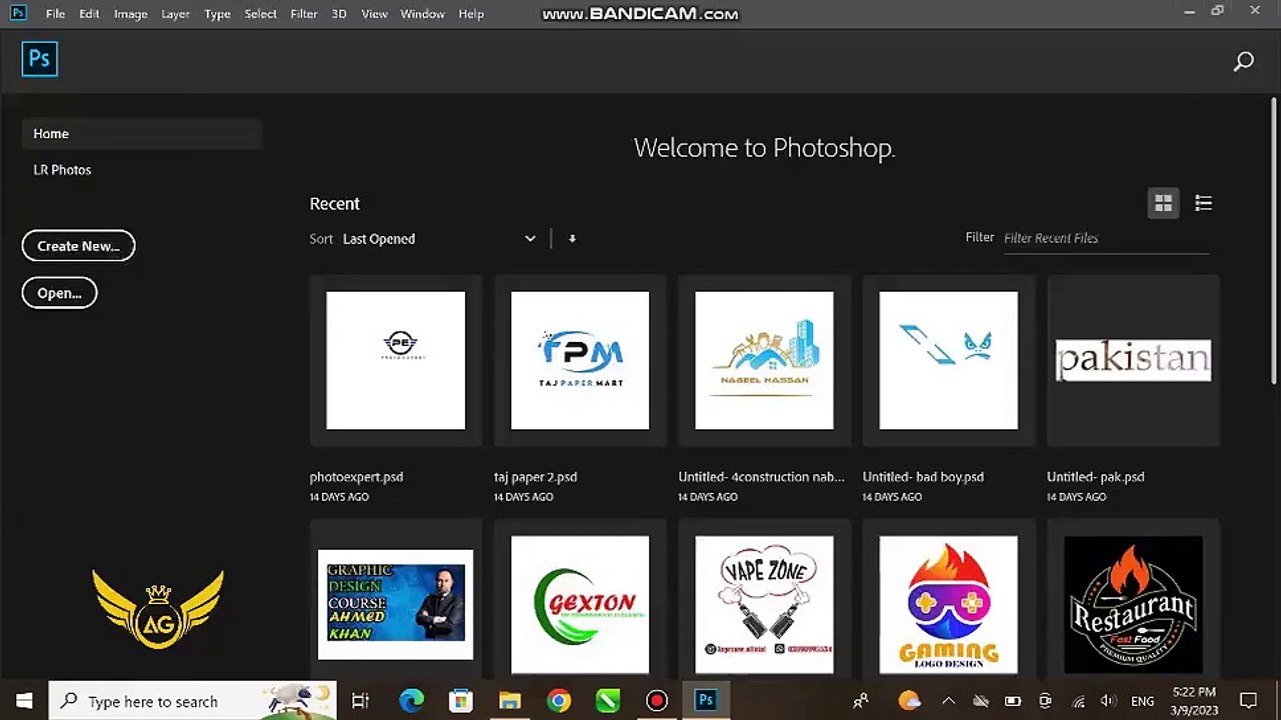Open Microsoft Store from the taskbar
This screenshot has height=720, width=1281.
click(x=460, y=701)
